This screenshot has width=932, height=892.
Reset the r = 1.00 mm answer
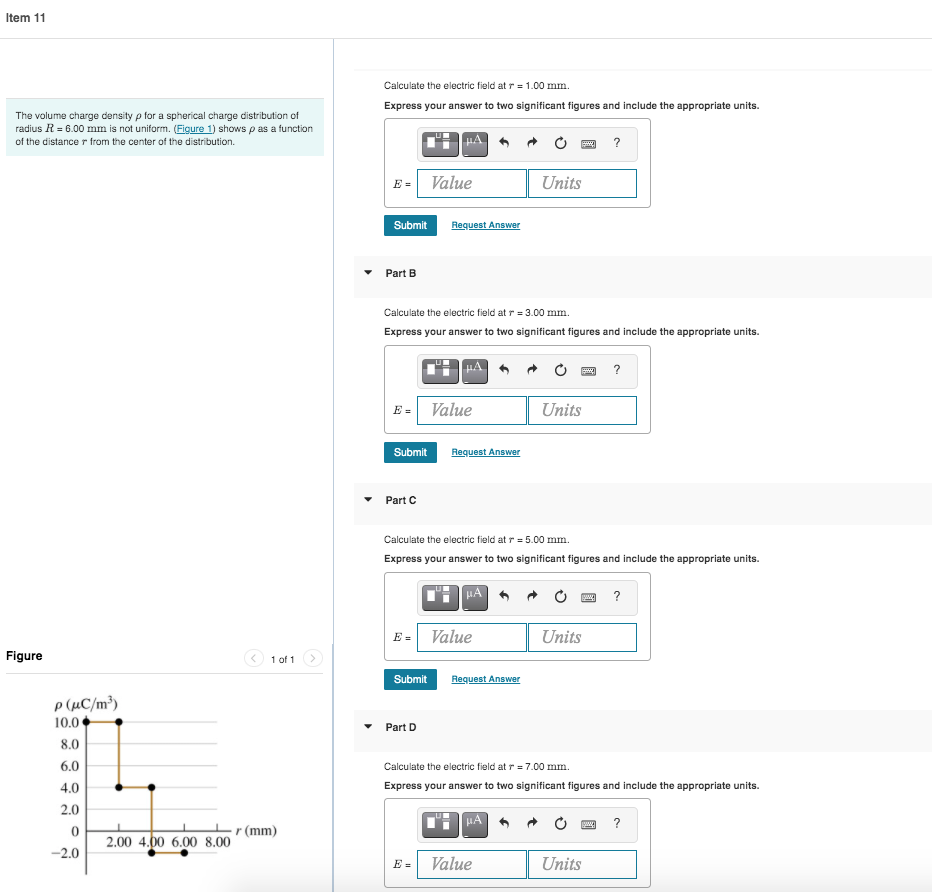(x=560, y=143)
